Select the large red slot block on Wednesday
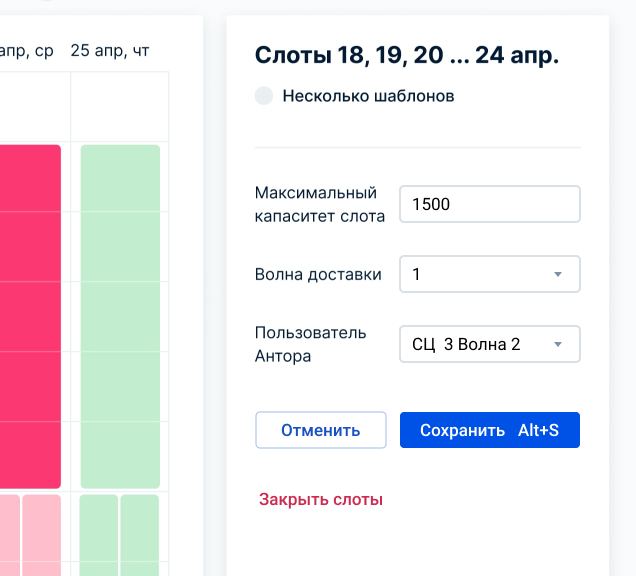Screen dimensions: 636x576 [28, 316]
